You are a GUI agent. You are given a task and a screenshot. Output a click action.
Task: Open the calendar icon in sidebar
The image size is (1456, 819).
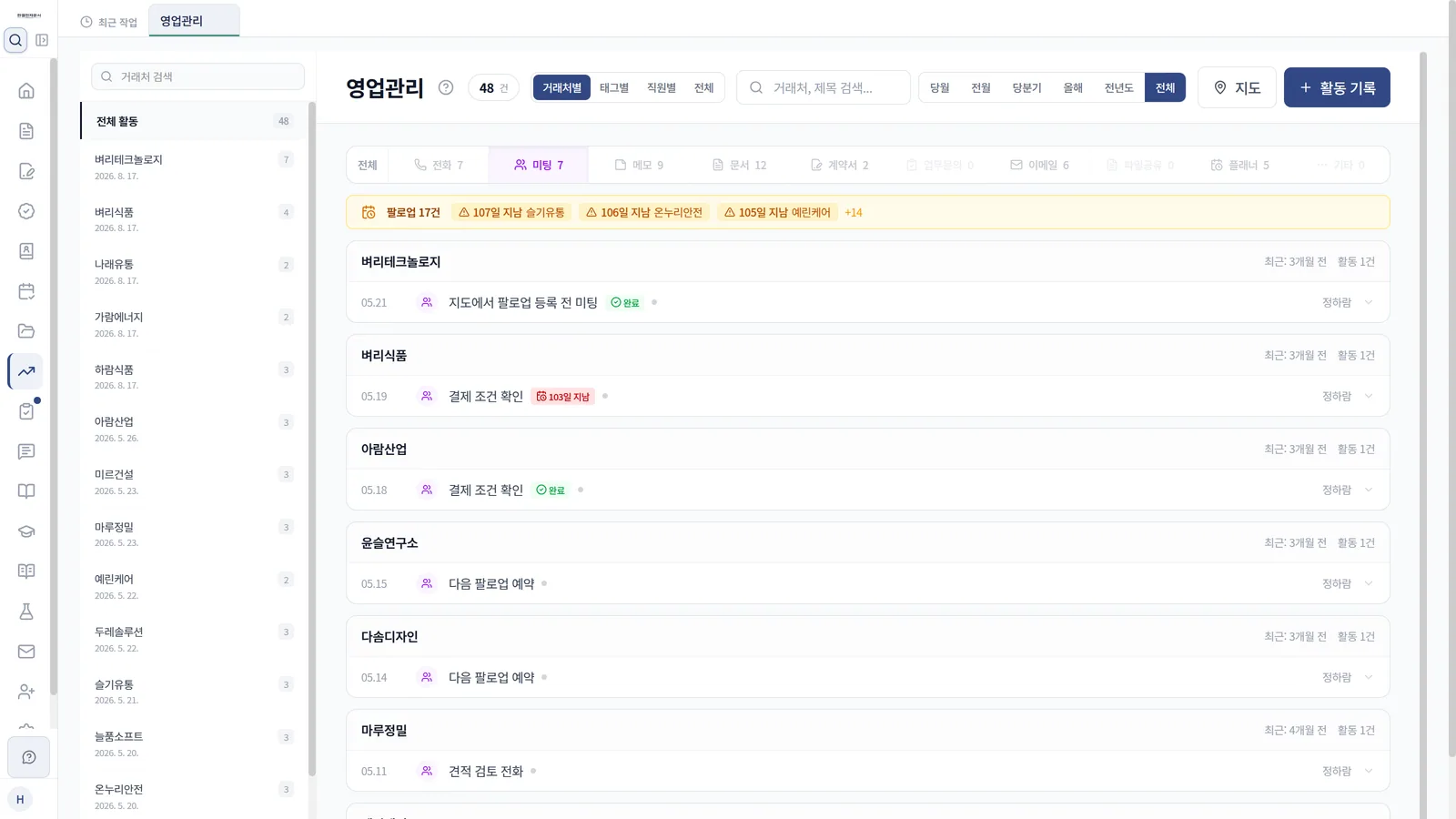tap(26, 291)
